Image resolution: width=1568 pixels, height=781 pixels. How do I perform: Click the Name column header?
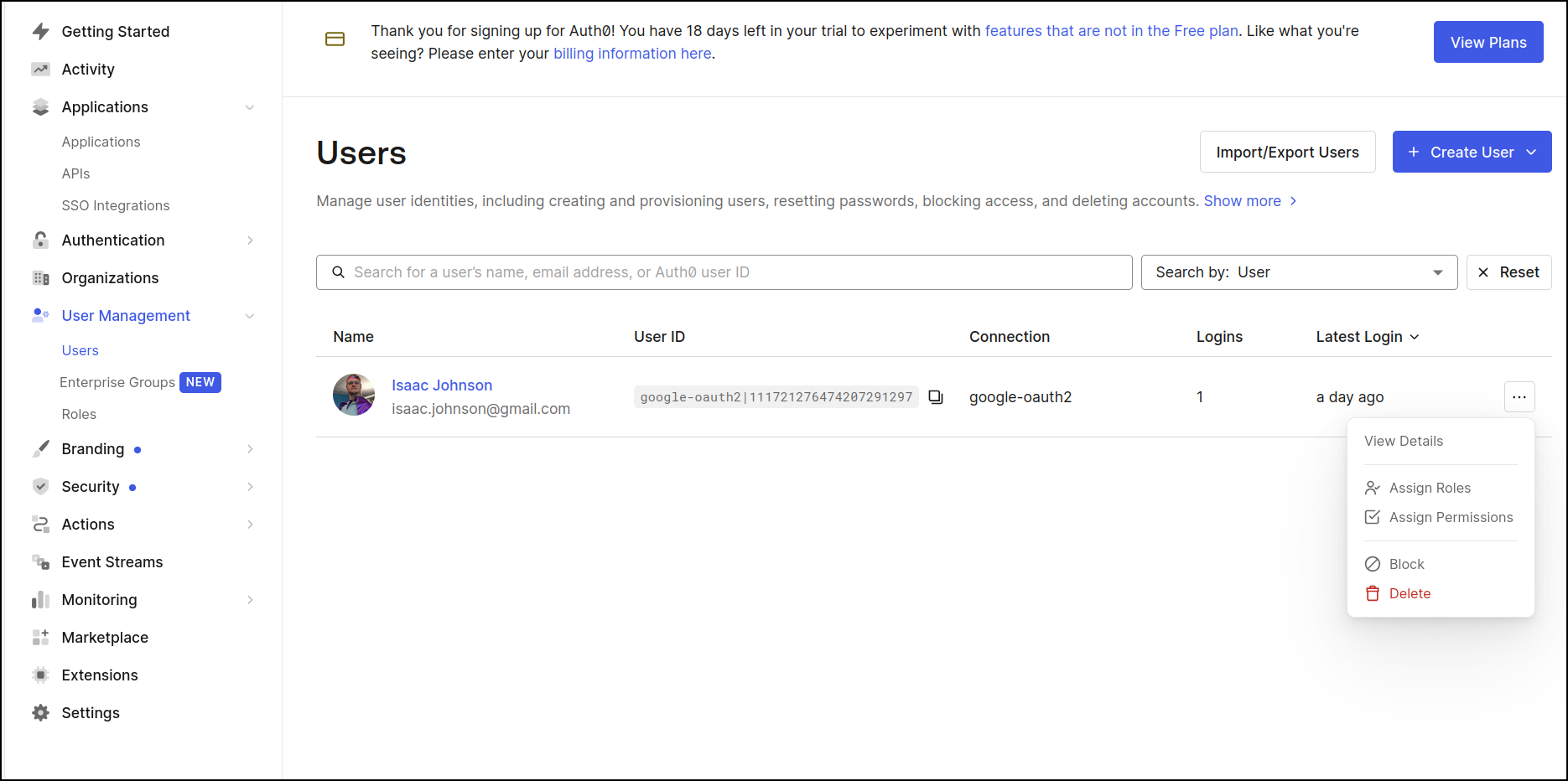tap(353, 337)
